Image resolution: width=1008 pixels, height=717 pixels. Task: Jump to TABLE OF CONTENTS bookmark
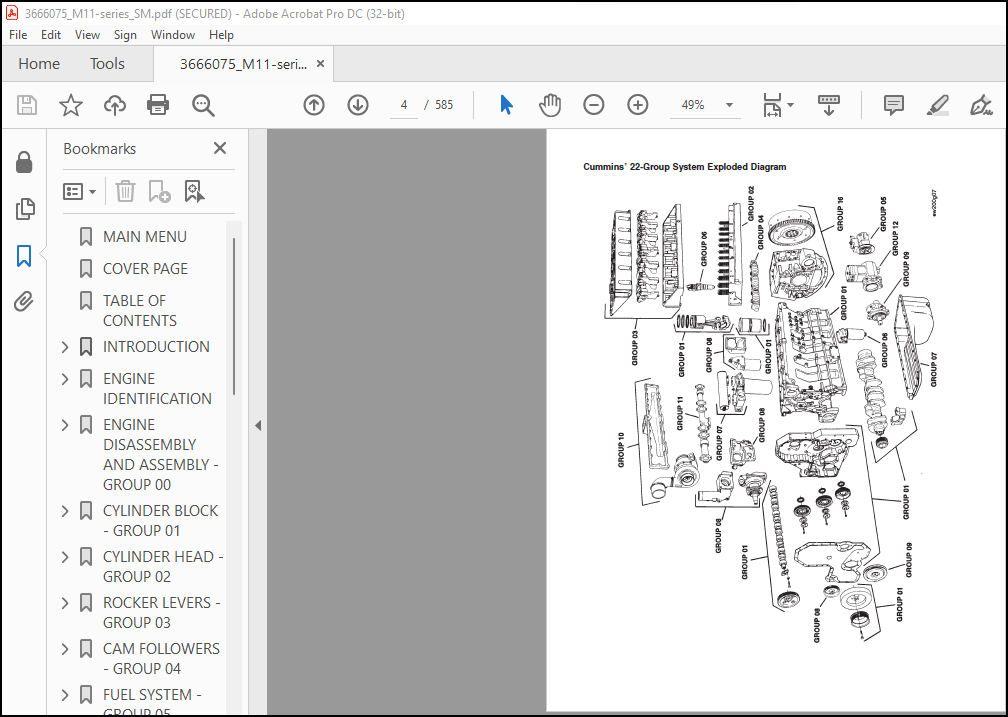[x=140, y=311]
